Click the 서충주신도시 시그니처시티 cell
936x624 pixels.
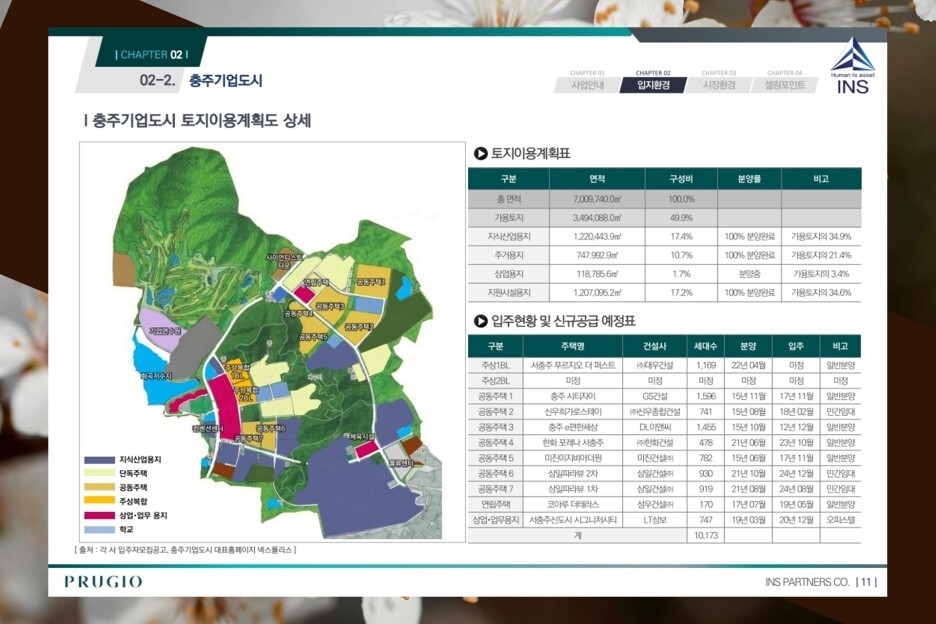pyautogui.click(x=573, y=520)
